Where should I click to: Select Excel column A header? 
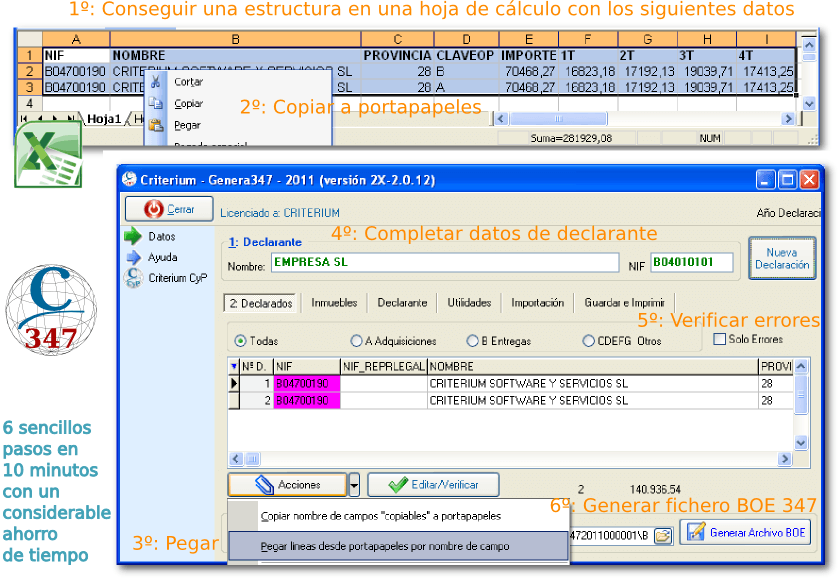pyautogui.click(x=76, y=40)
